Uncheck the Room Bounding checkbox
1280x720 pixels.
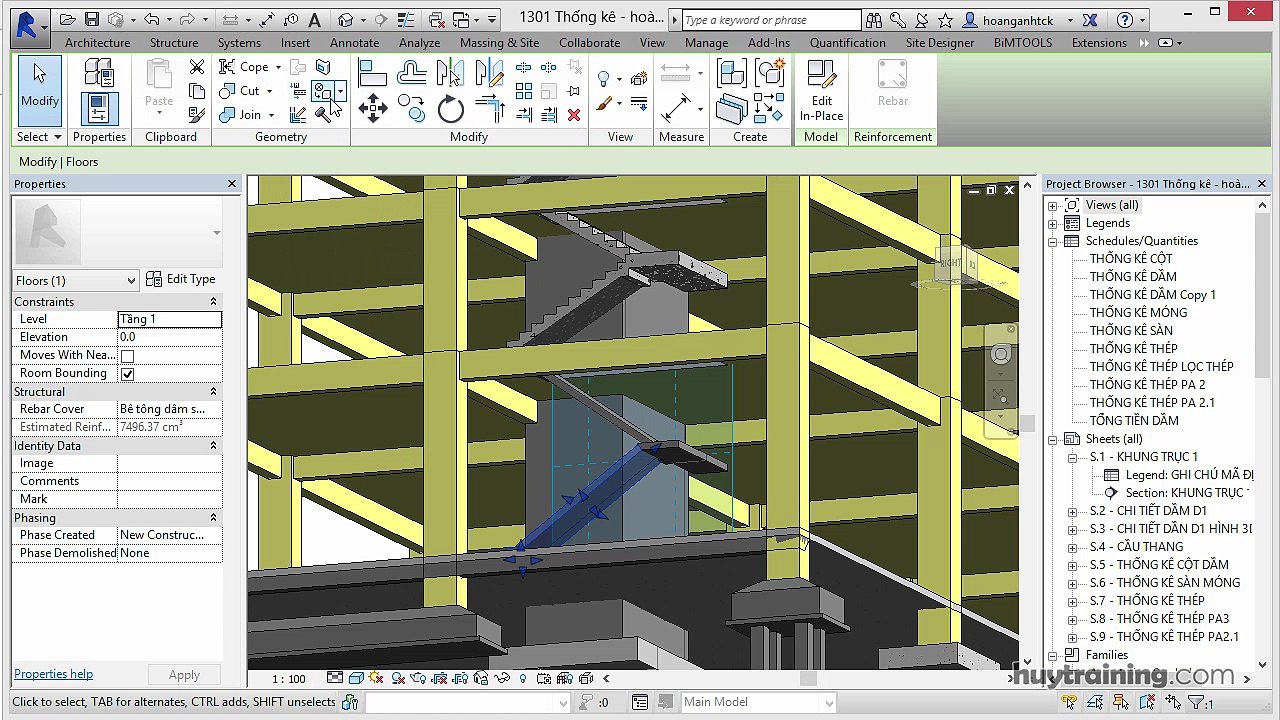[x=127, y=374]
